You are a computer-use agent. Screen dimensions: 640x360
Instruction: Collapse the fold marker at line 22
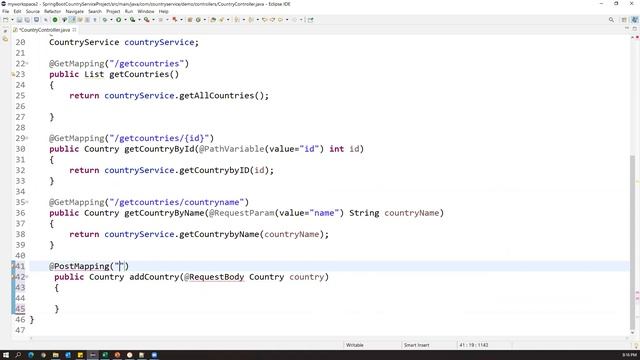27,64
